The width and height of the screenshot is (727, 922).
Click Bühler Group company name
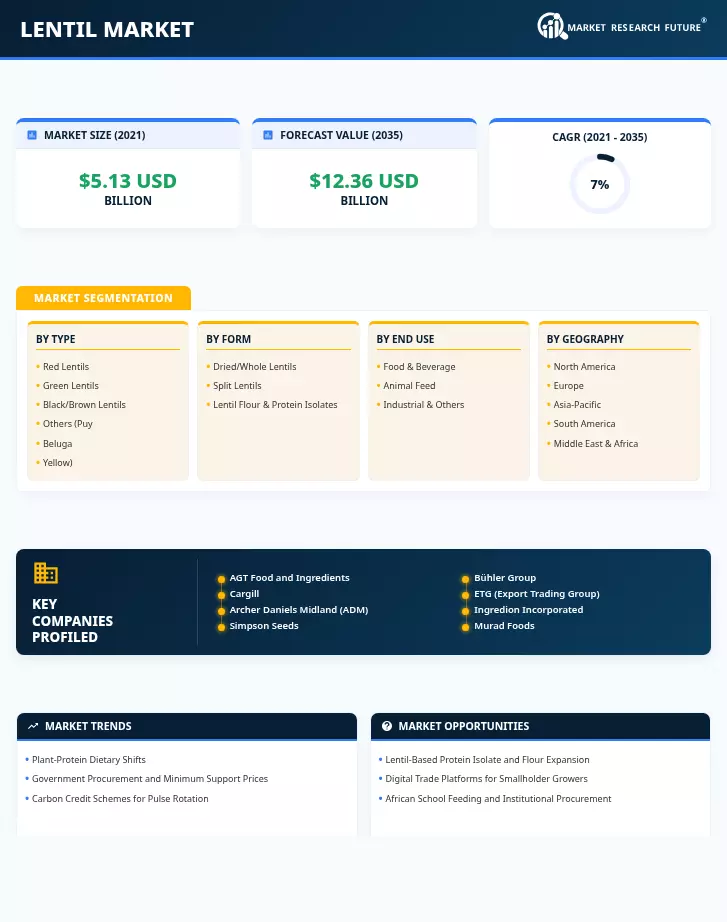[505, 578]
